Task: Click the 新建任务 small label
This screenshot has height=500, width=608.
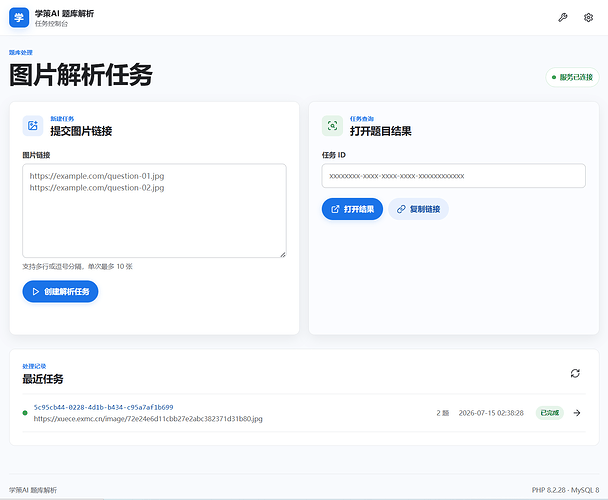Action: pos(62,119)
